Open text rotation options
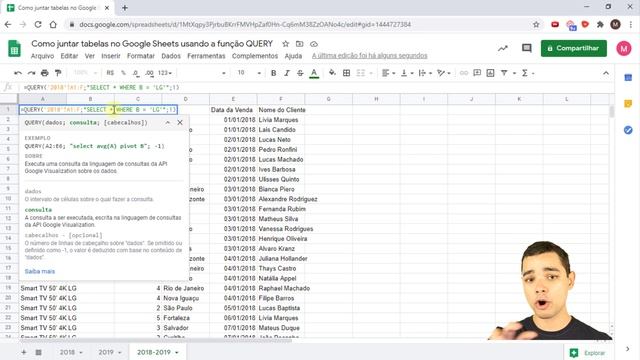Screen dimensions: 640x360 click(444, 73)
